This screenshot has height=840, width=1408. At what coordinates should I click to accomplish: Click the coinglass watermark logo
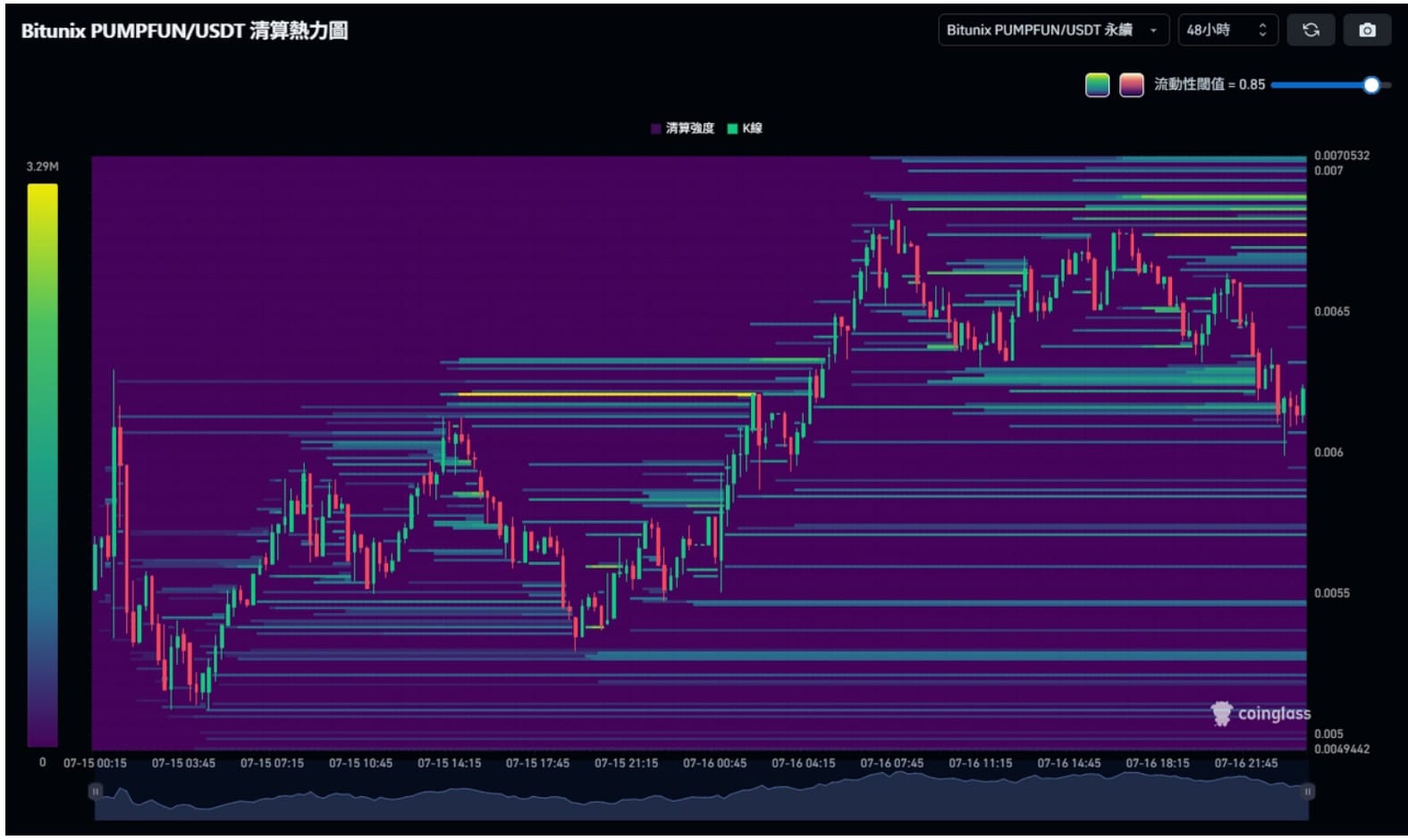click(1260, 713)
